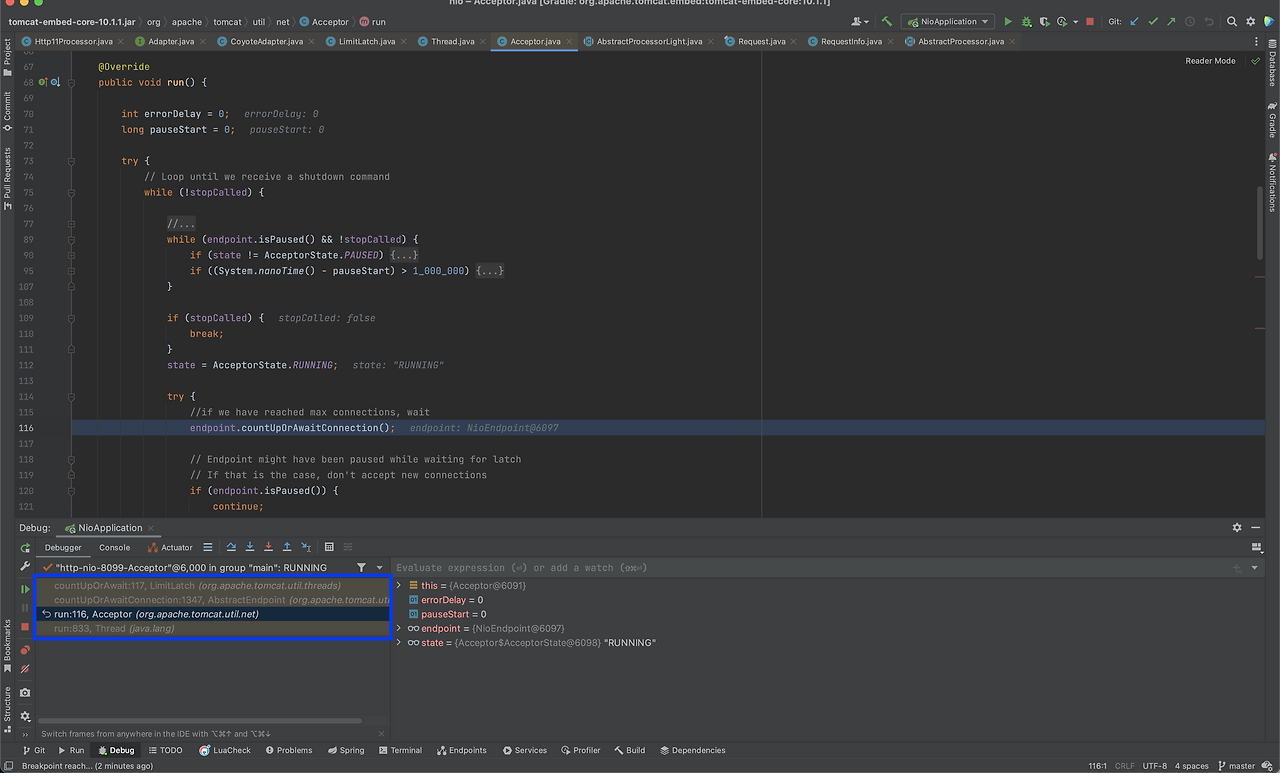Open the thread selector dropdown arrow

380,567
